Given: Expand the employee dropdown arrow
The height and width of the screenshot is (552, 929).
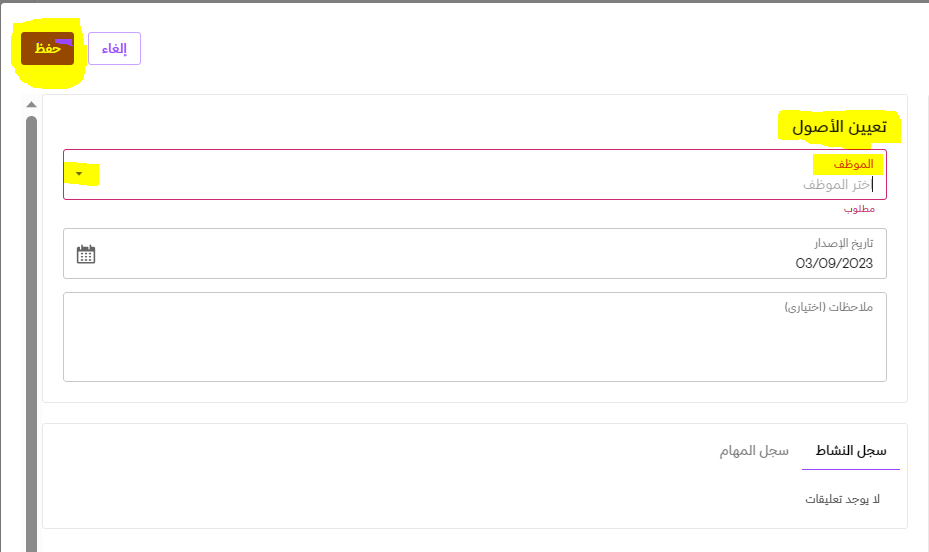Looking at the screenshot, I should coord(79,174).
